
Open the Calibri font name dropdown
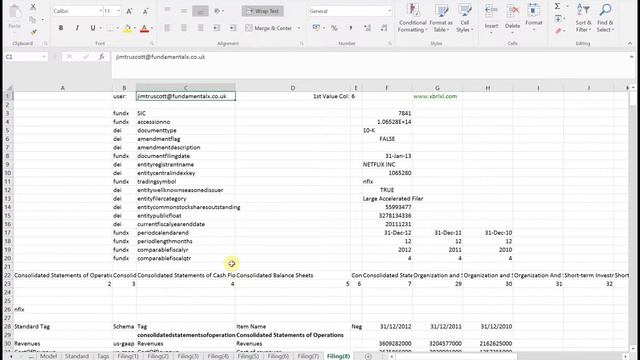coord(100,11)
